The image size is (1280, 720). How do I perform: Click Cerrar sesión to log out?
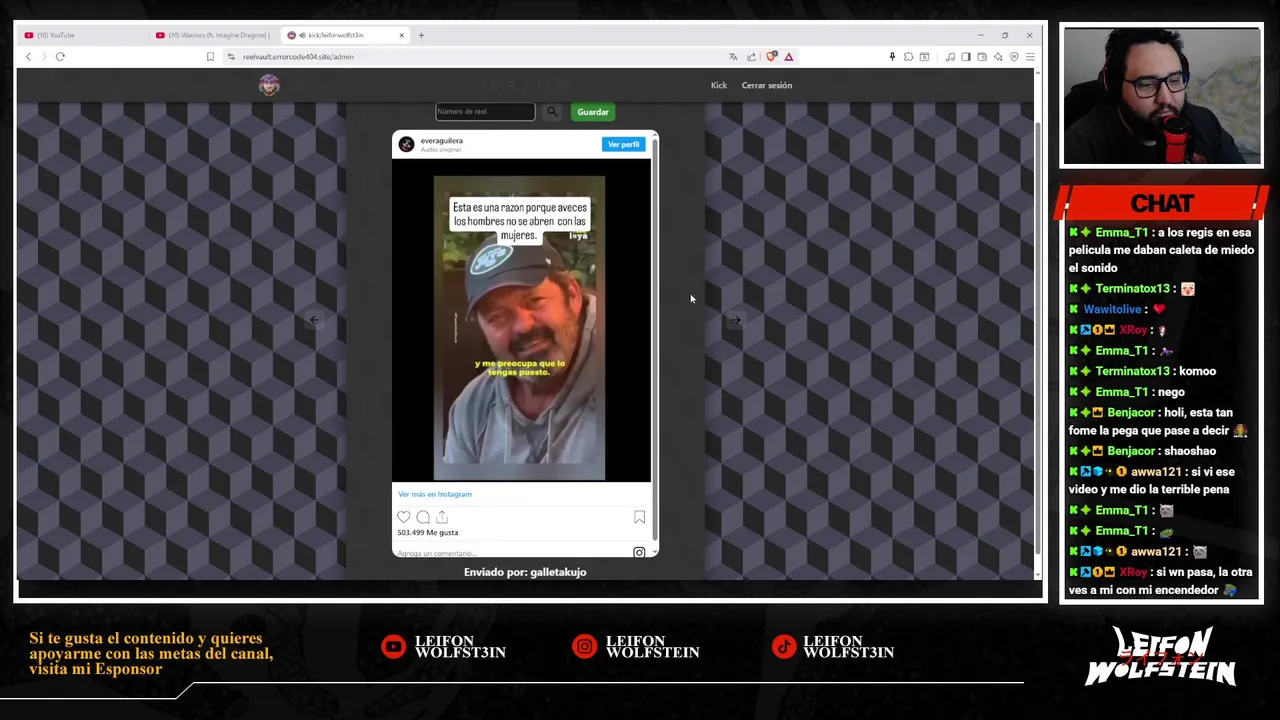pos(767,86)
